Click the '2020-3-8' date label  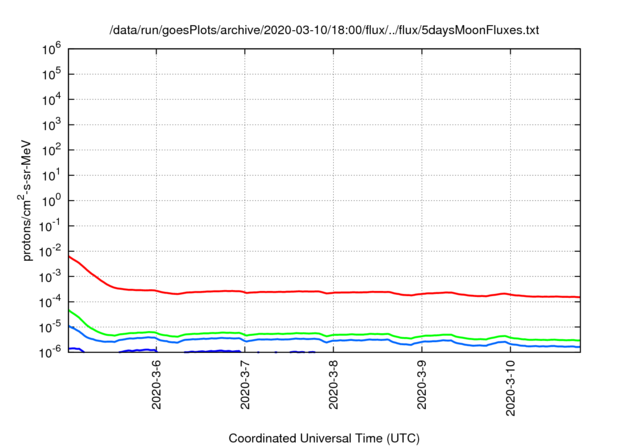[x=333, y=384]
